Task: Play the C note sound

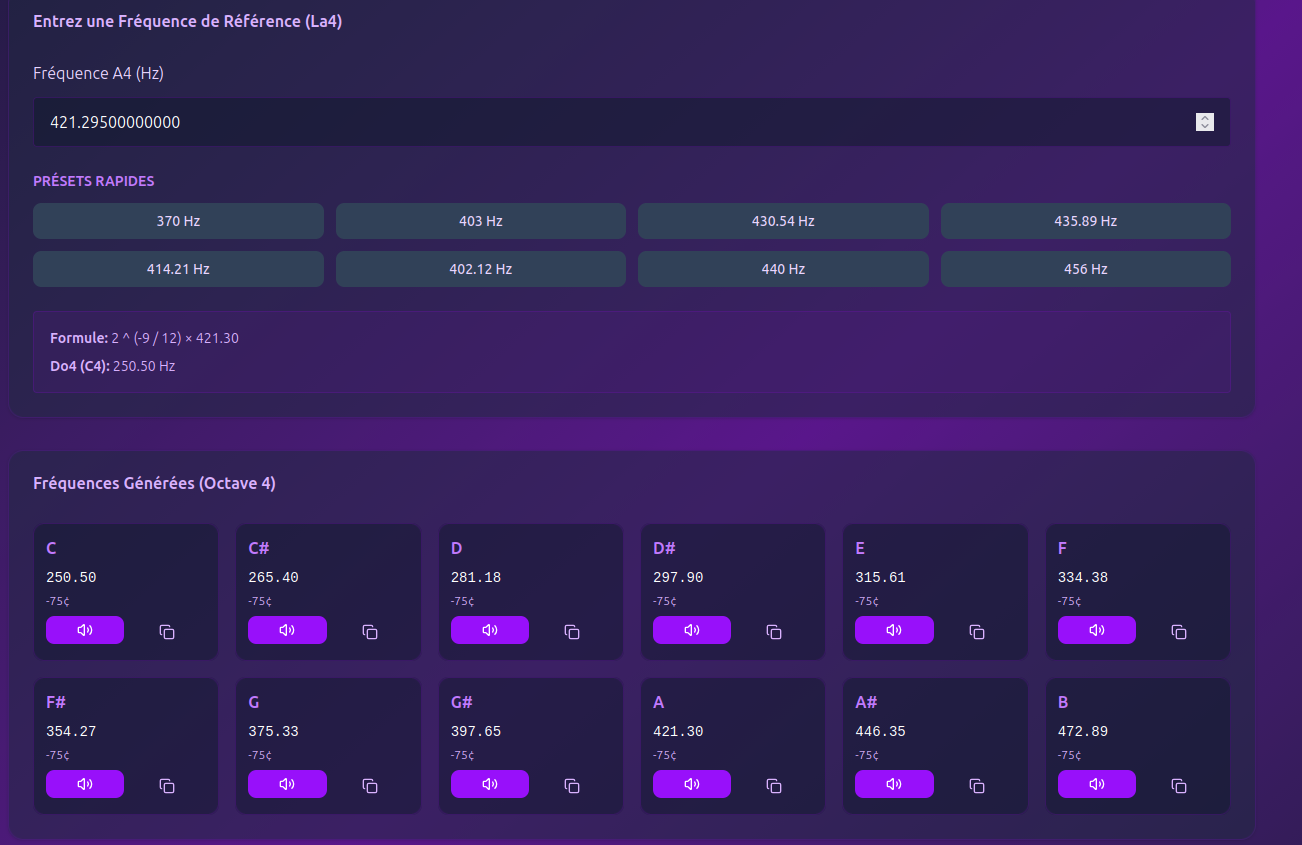Action: click(x=85, y=630)
